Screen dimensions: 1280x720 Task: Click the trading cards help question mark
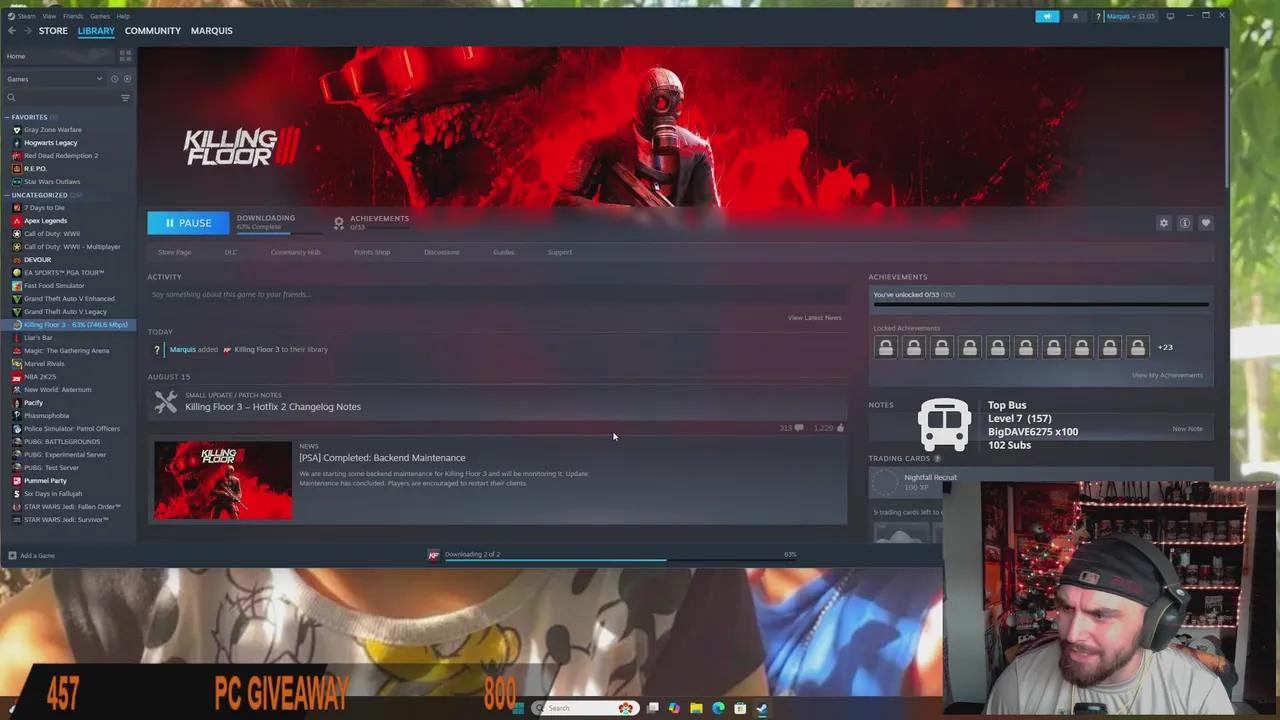937,458
